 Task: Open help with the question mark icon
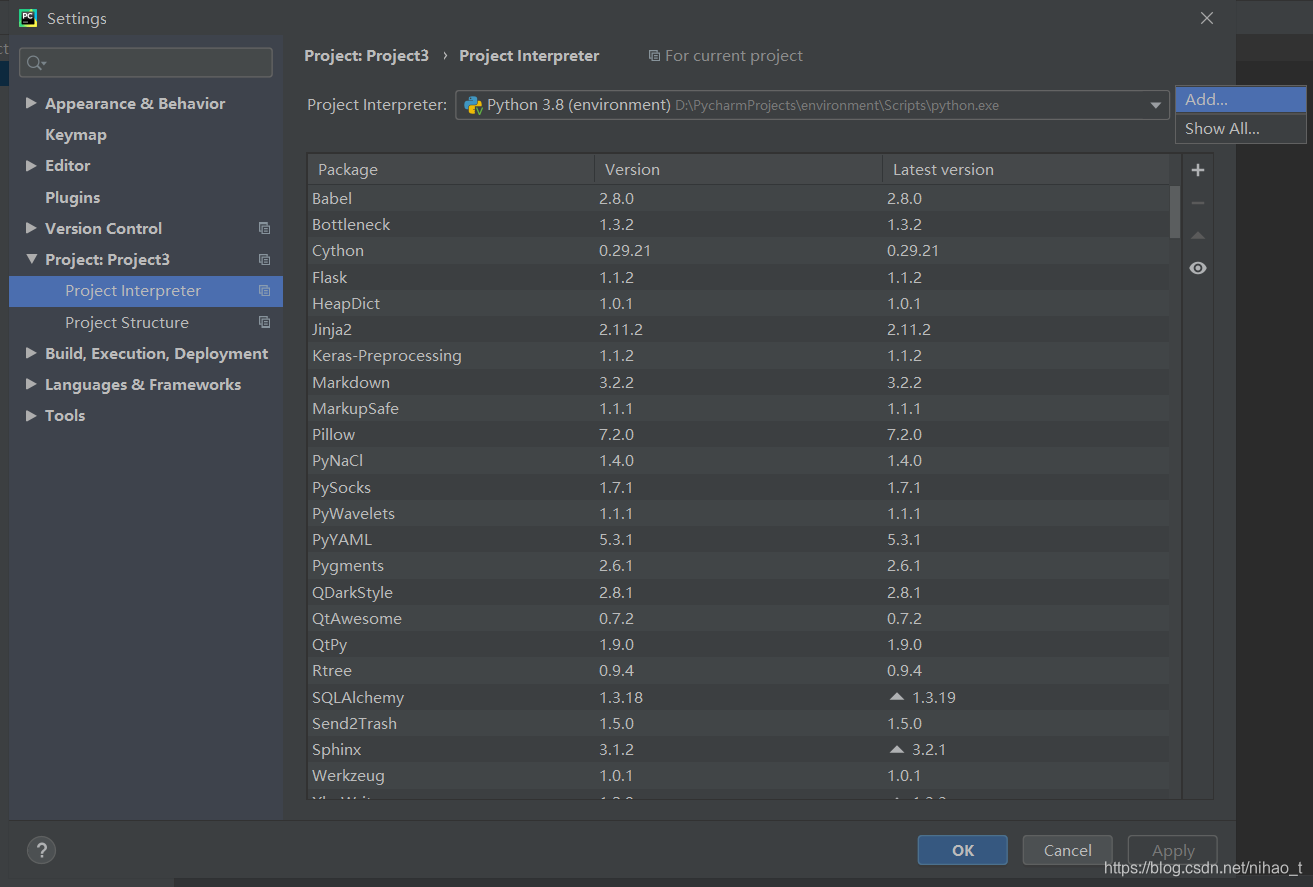point(41,850)
